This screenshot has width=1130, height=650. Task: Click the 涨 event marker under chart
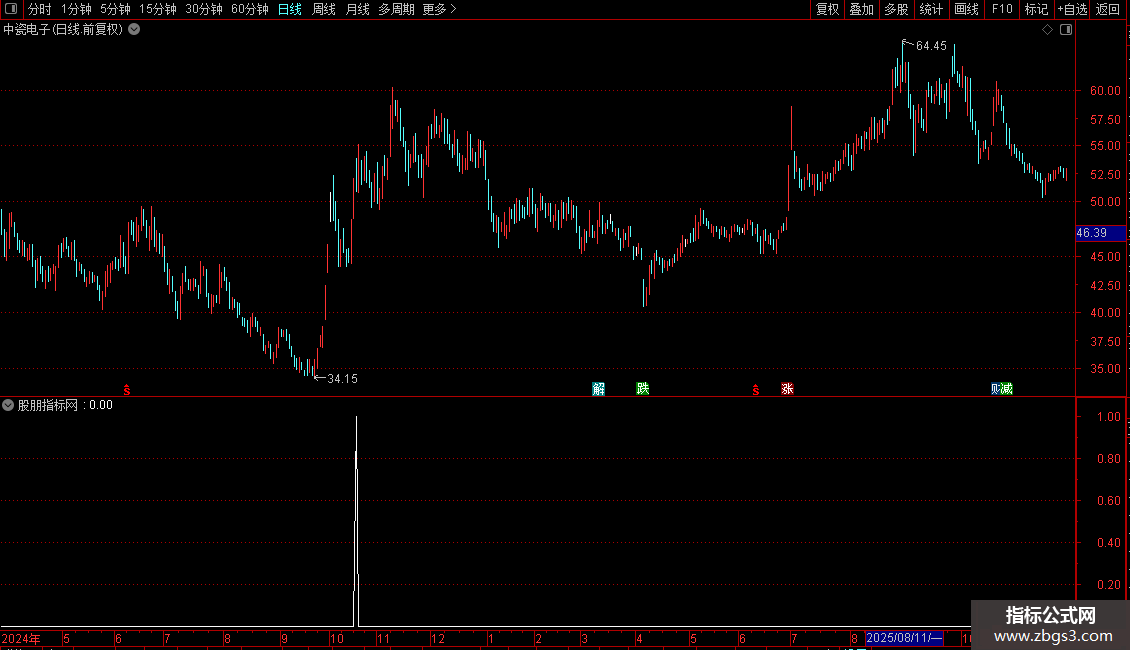tap(787, 389)
